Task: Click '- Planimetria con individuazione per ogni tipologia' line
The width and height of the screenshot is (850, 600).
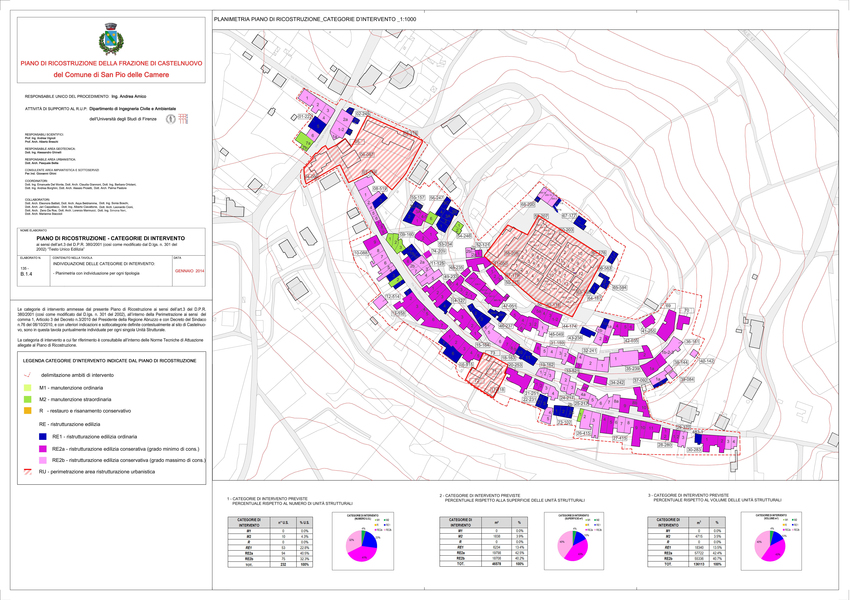Action: point(96,273)
